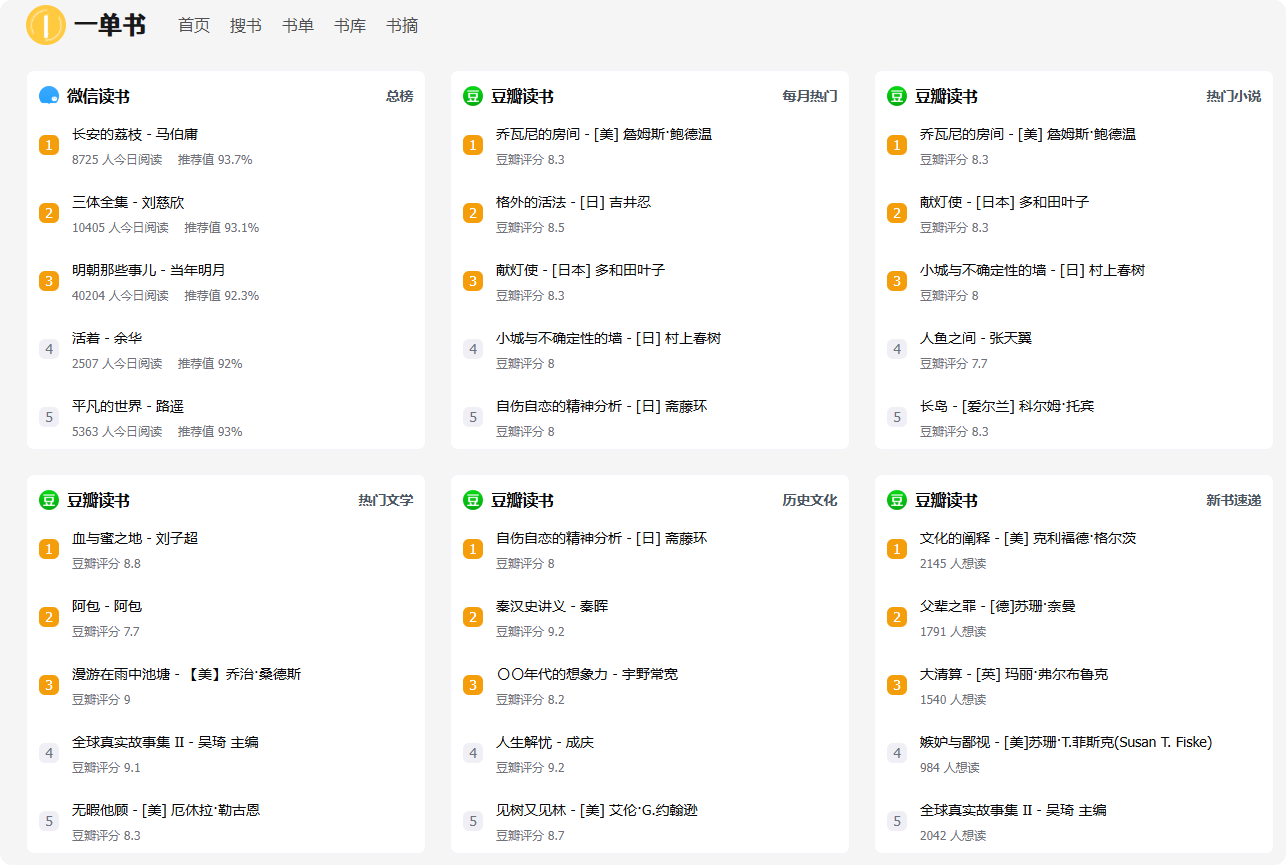Click rank 3 badge beside 漫游在雨中池塘
Image resolution: width=1286 pixels, height=865 pixels.
49,685
